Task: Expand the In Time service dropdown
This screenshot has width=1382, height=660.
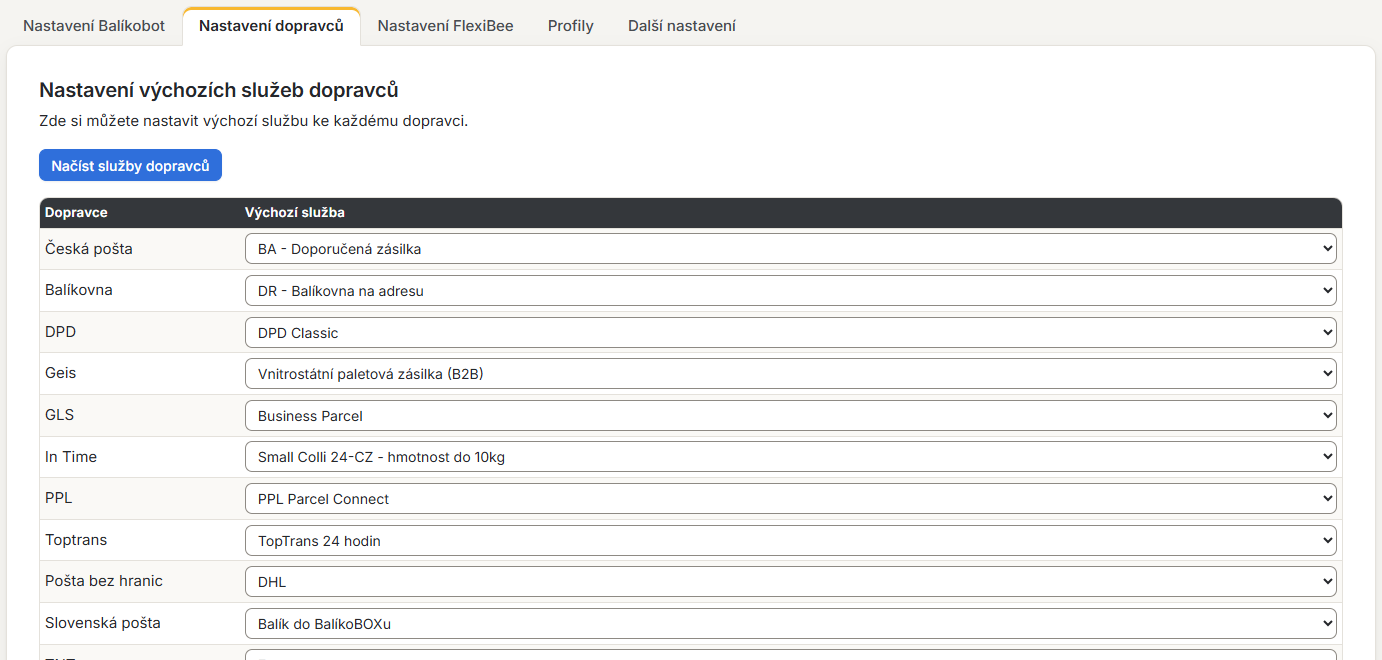Action: pos(790,457)
